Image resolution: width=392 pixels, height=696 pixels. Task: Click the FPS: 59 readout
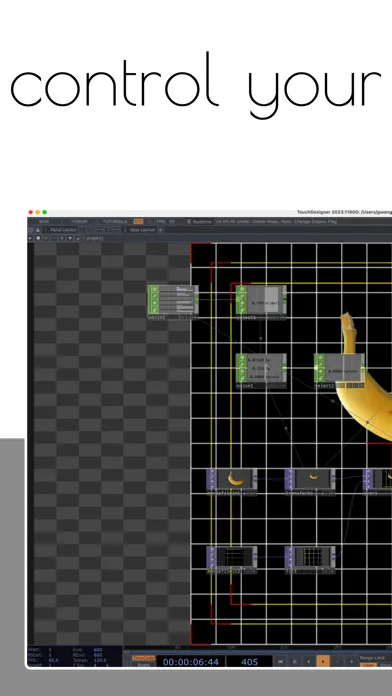point(166,221)
